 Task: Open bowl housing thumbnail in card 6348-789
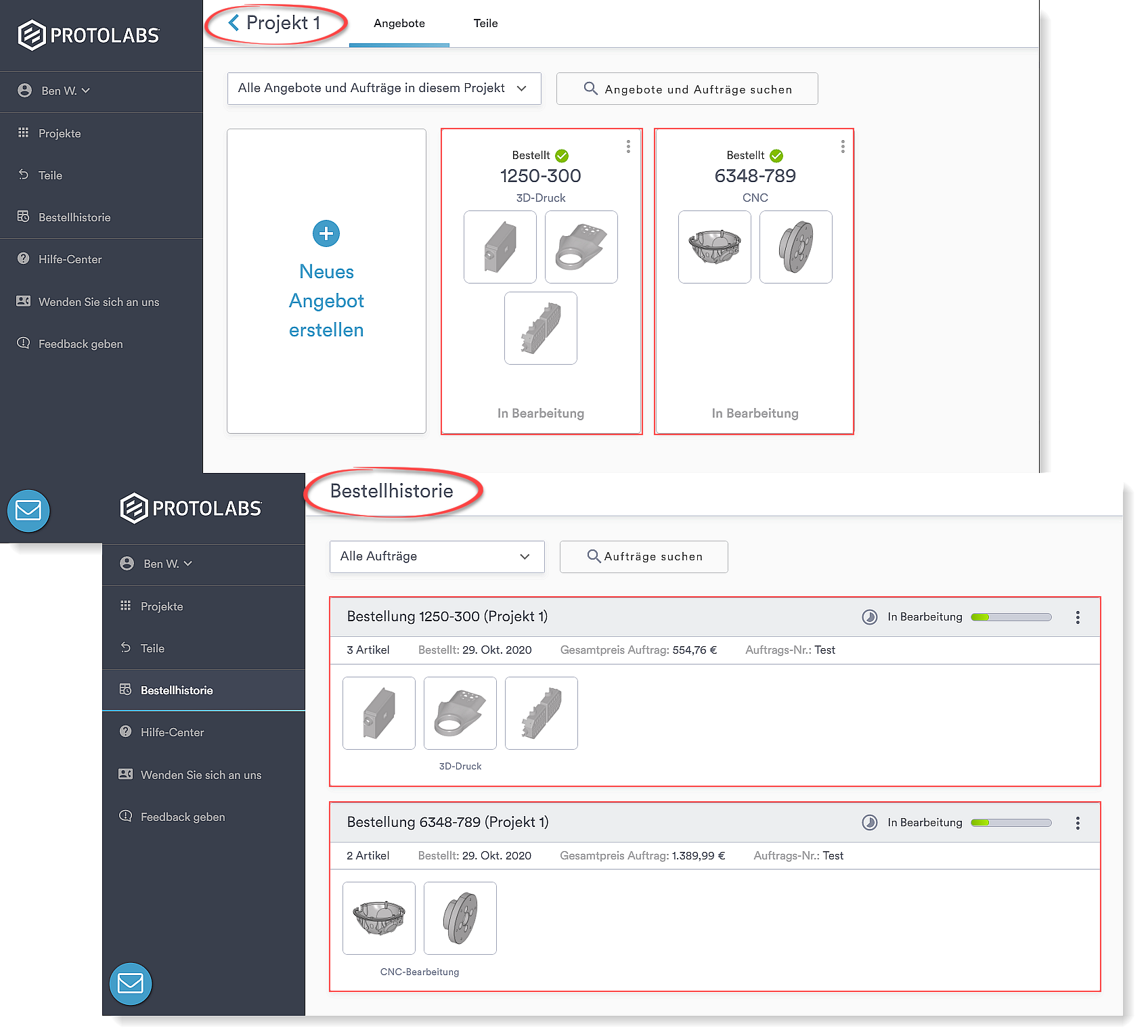point(715,247)
